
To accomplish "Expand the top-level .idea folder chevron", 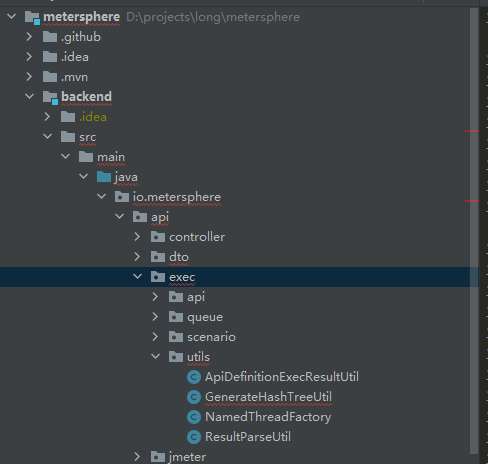I will (29, 56).
